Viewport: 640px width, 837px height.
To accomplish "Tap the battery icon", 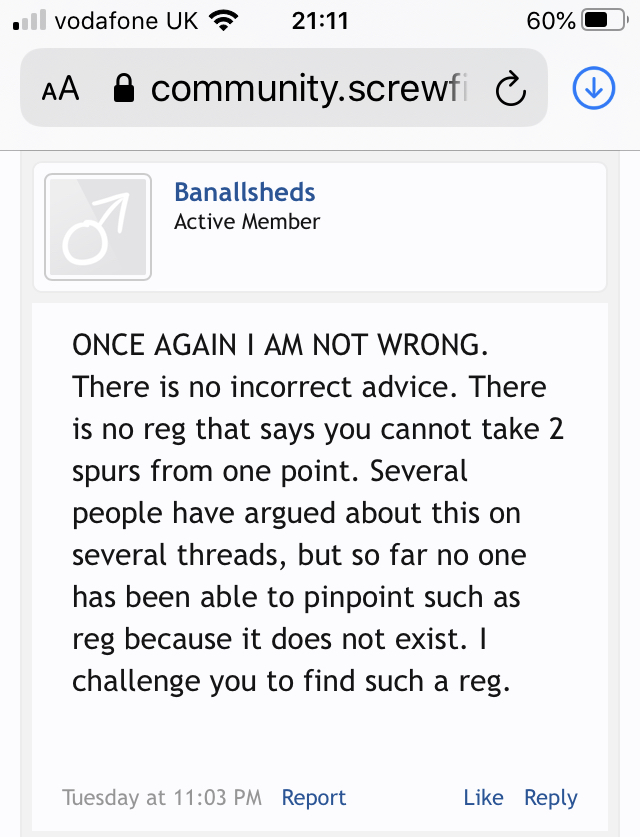I will point(603,21).
